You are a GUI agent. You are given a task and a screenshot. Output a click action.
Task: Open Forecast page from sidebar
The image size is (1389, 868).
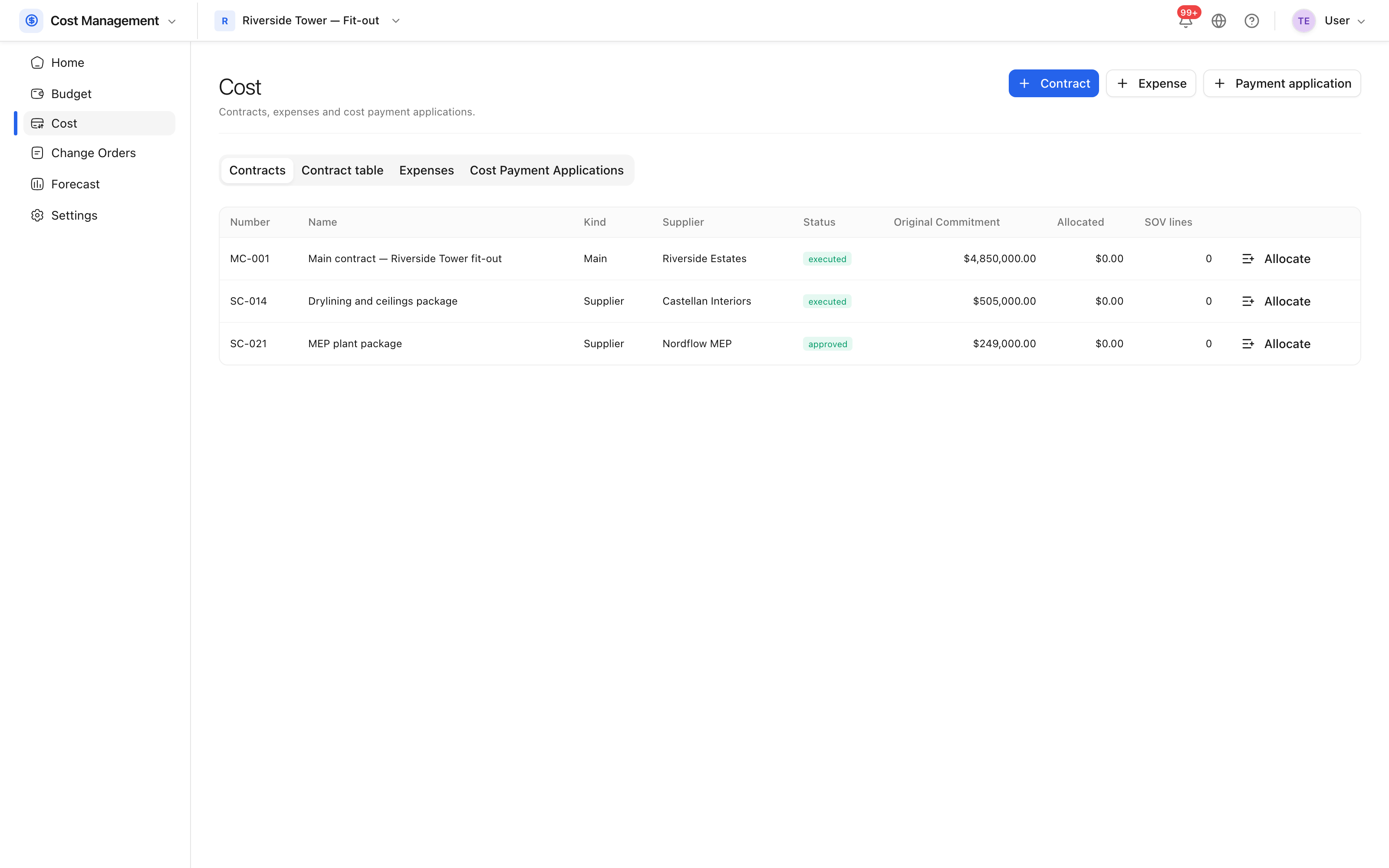click(99, 184)
